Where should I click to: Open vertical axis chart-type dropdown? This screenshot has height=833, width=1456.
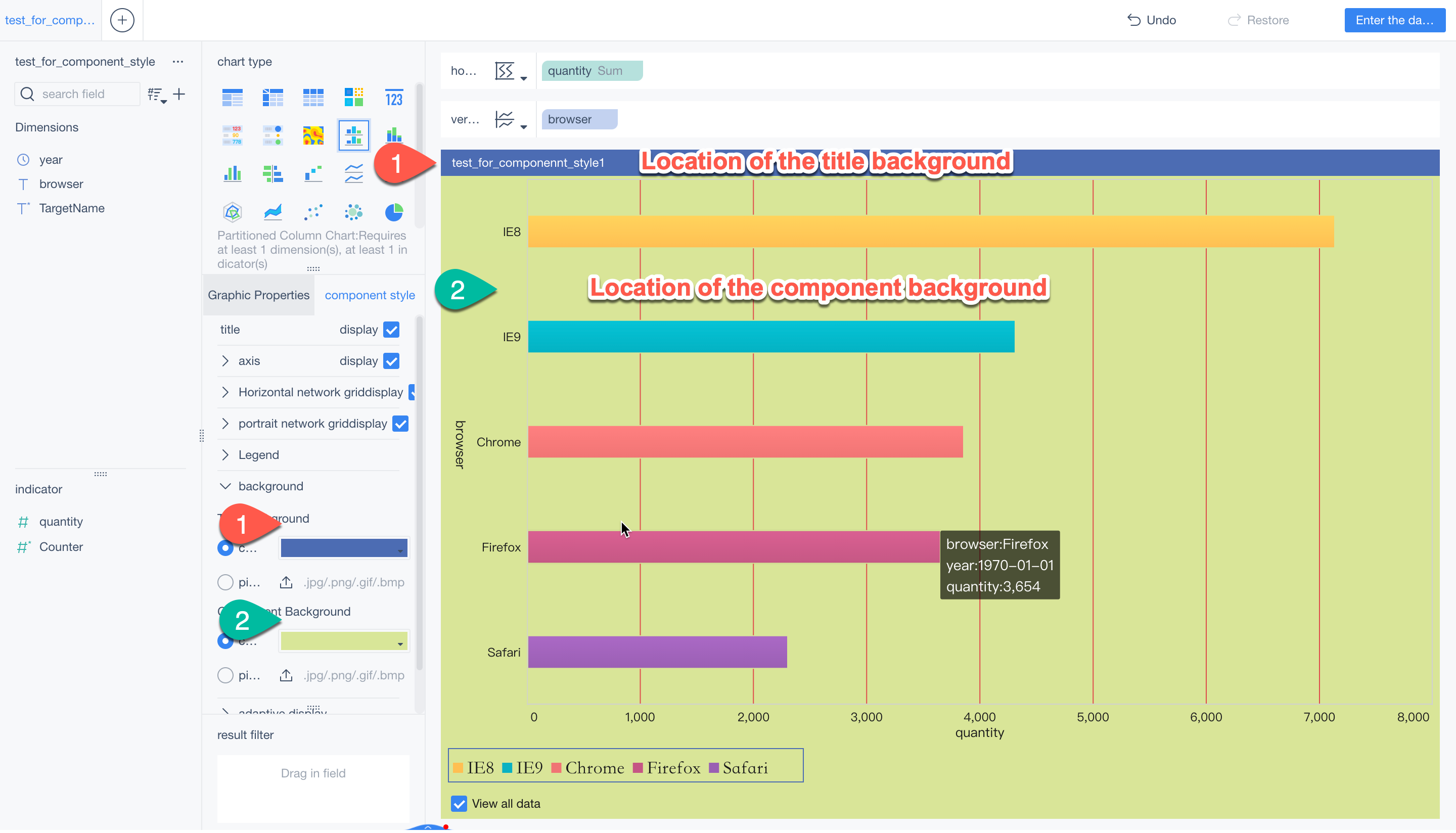(x=510, y=120)
